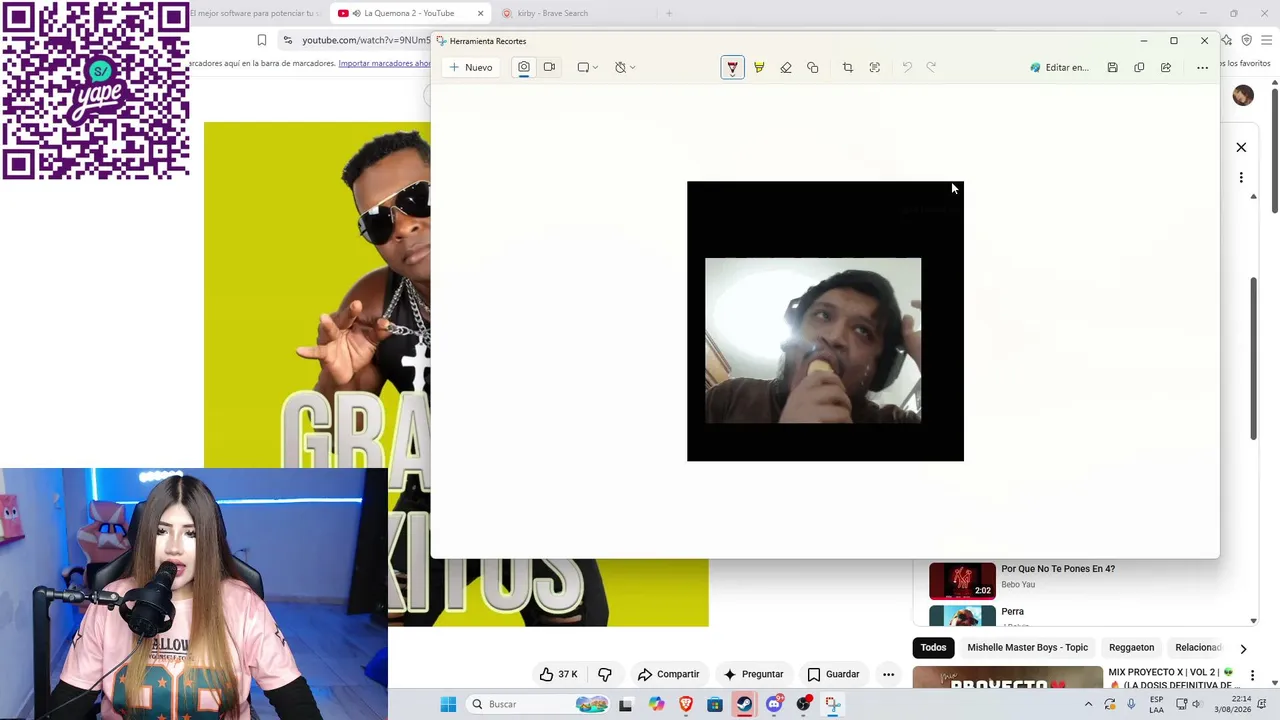This screenshot has width=1280, height=720.
Task: Open the Brave browser from the taskbar
Action: coord(686,704)
